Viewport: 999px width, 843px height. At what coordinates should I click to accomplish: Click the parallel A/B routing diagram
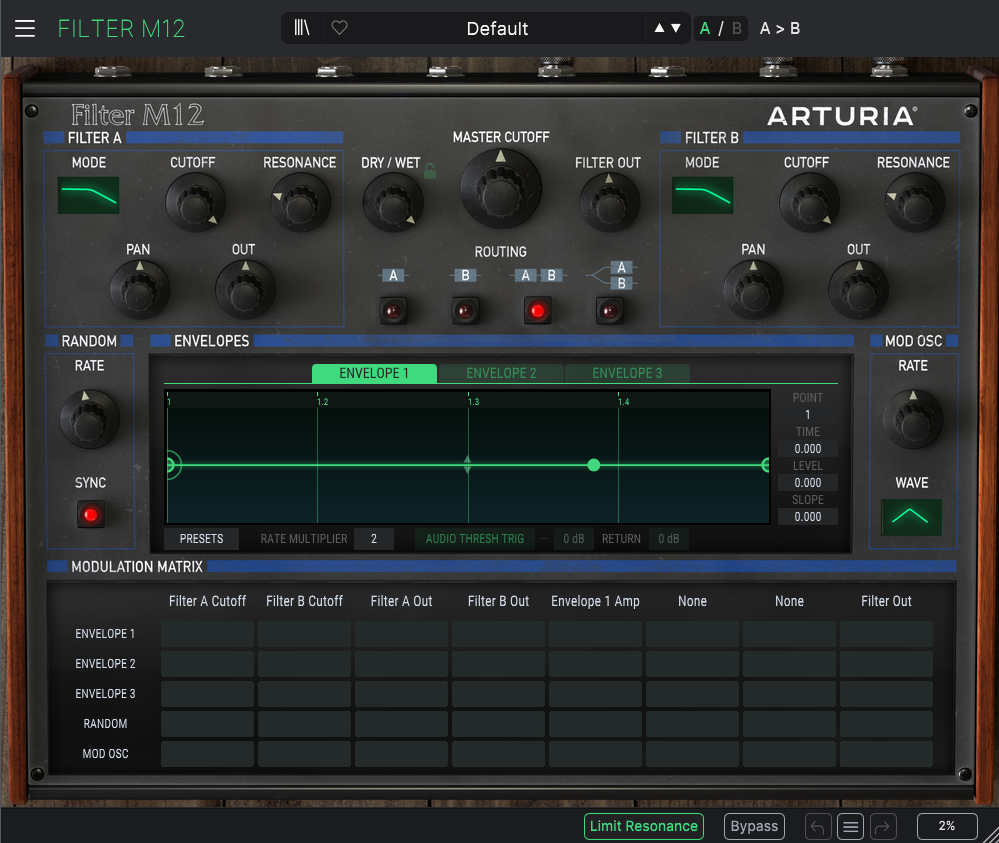pos(610,275)
